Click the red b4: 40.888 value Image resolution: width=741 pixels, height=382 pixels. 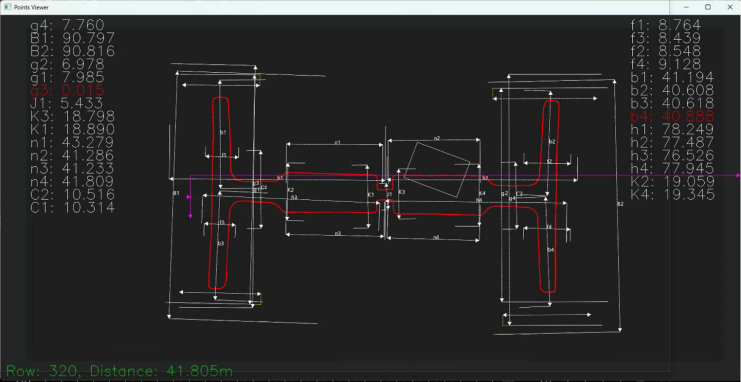click(x=672, y=116)
